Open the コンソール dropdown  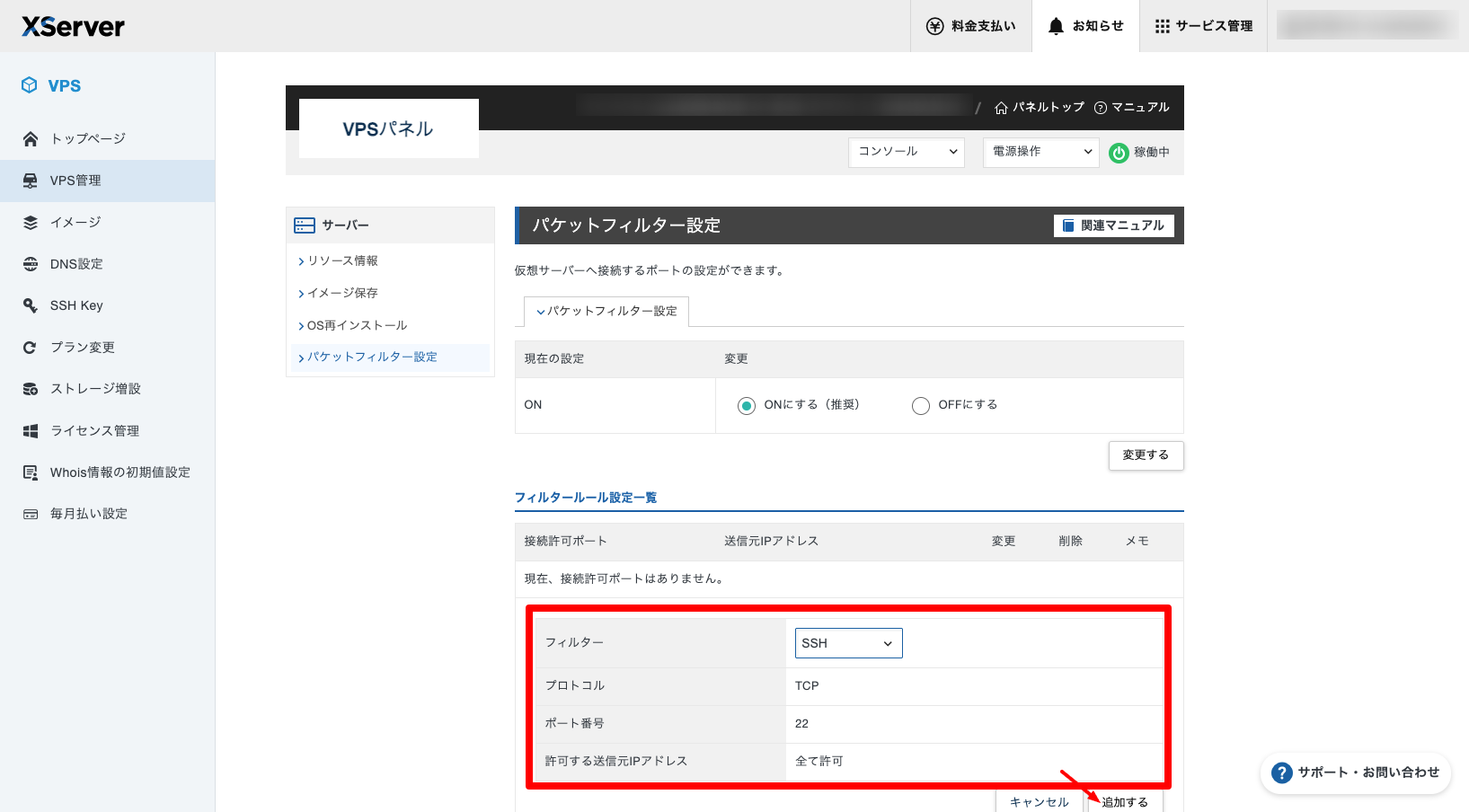906,152
